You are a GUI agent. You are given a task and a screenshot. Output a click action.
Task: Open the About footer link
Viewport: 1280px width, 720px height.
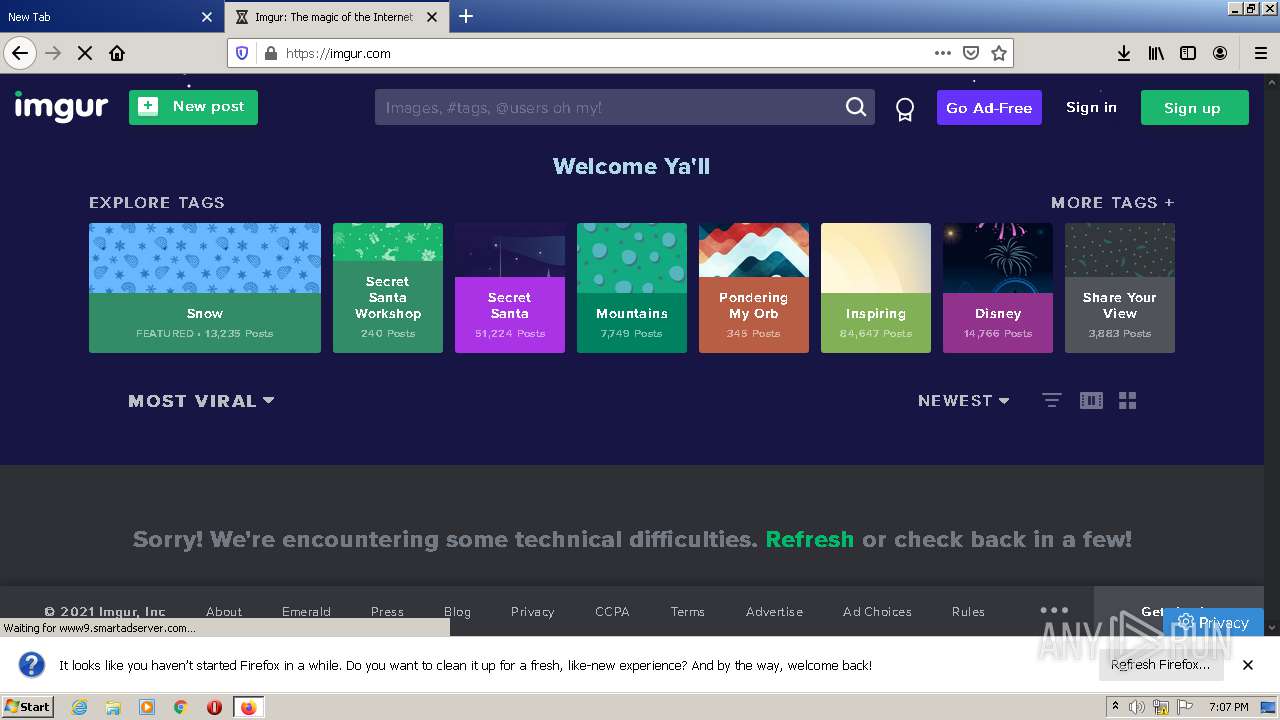pyautogui.click(x=224, y=611)
